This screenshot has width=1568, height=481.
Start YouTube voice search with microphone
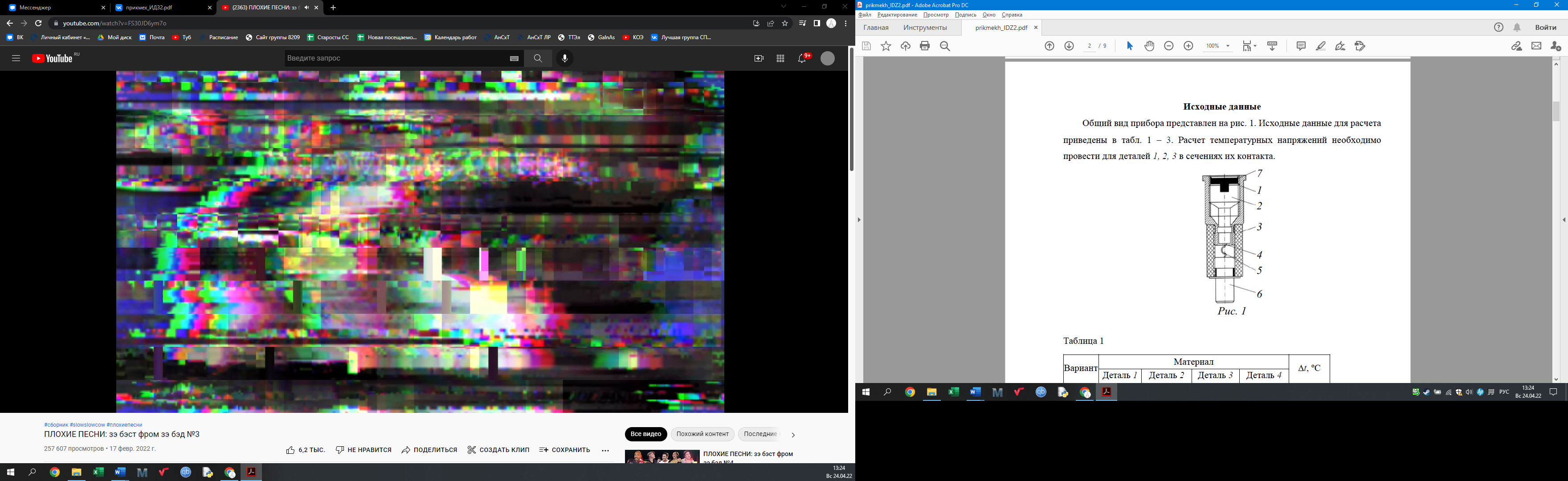click(565, 58)
